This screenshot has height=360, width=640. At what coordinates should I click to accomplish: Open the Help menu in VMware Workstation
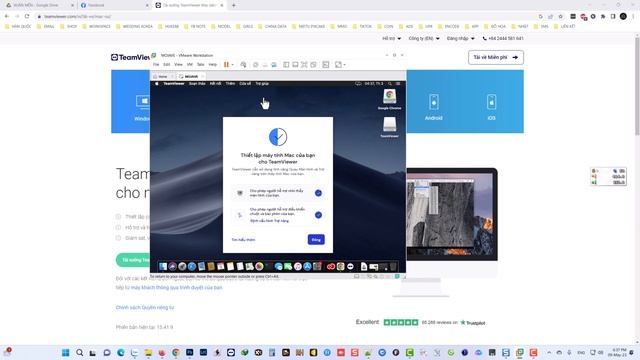tap(213, 64)
